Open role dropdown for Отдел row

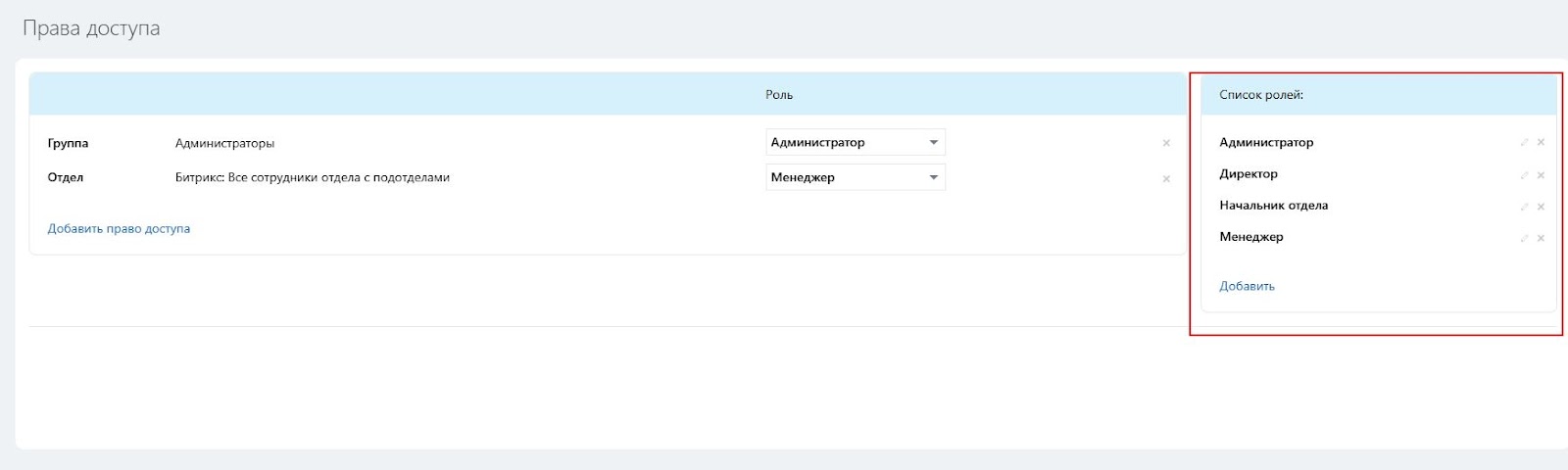(x=855, y=177)
